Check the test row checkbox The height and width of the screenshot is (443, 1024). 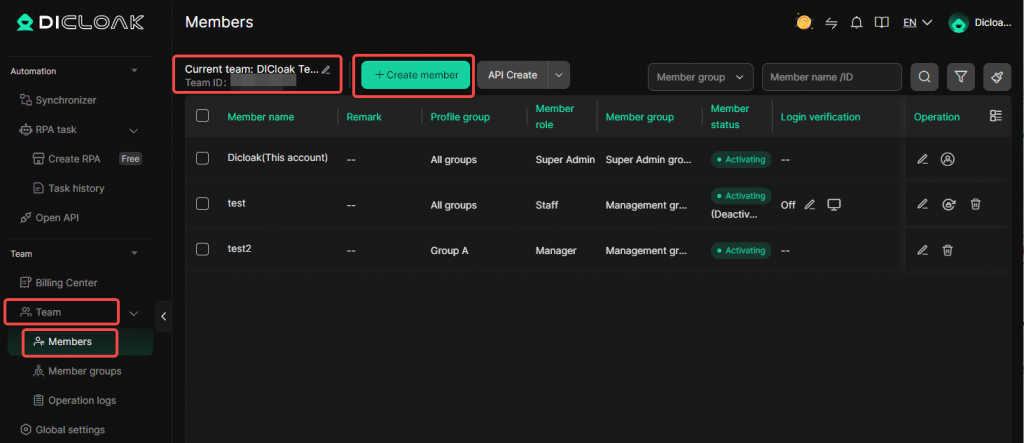click(202, 203)
